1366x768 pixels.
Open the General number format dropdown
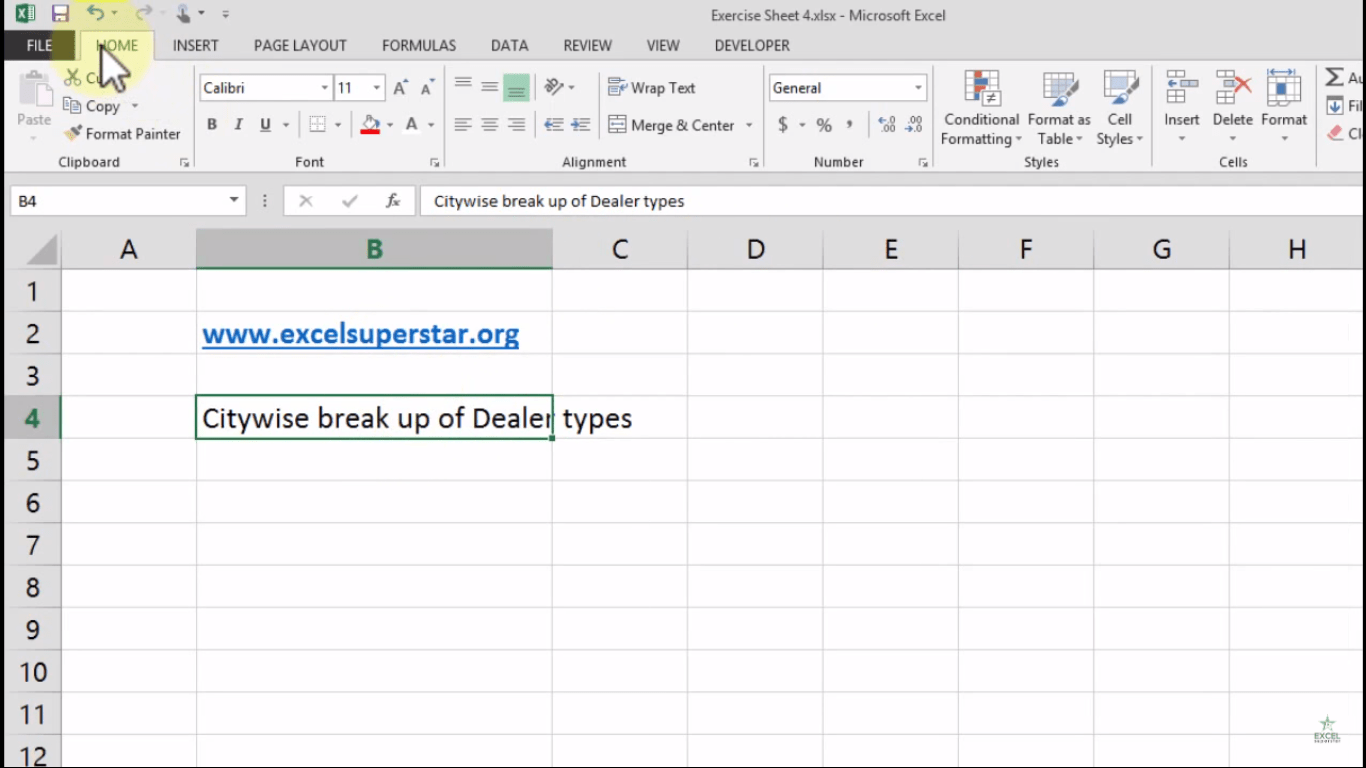pyautogui.click(x=917, y=88)
